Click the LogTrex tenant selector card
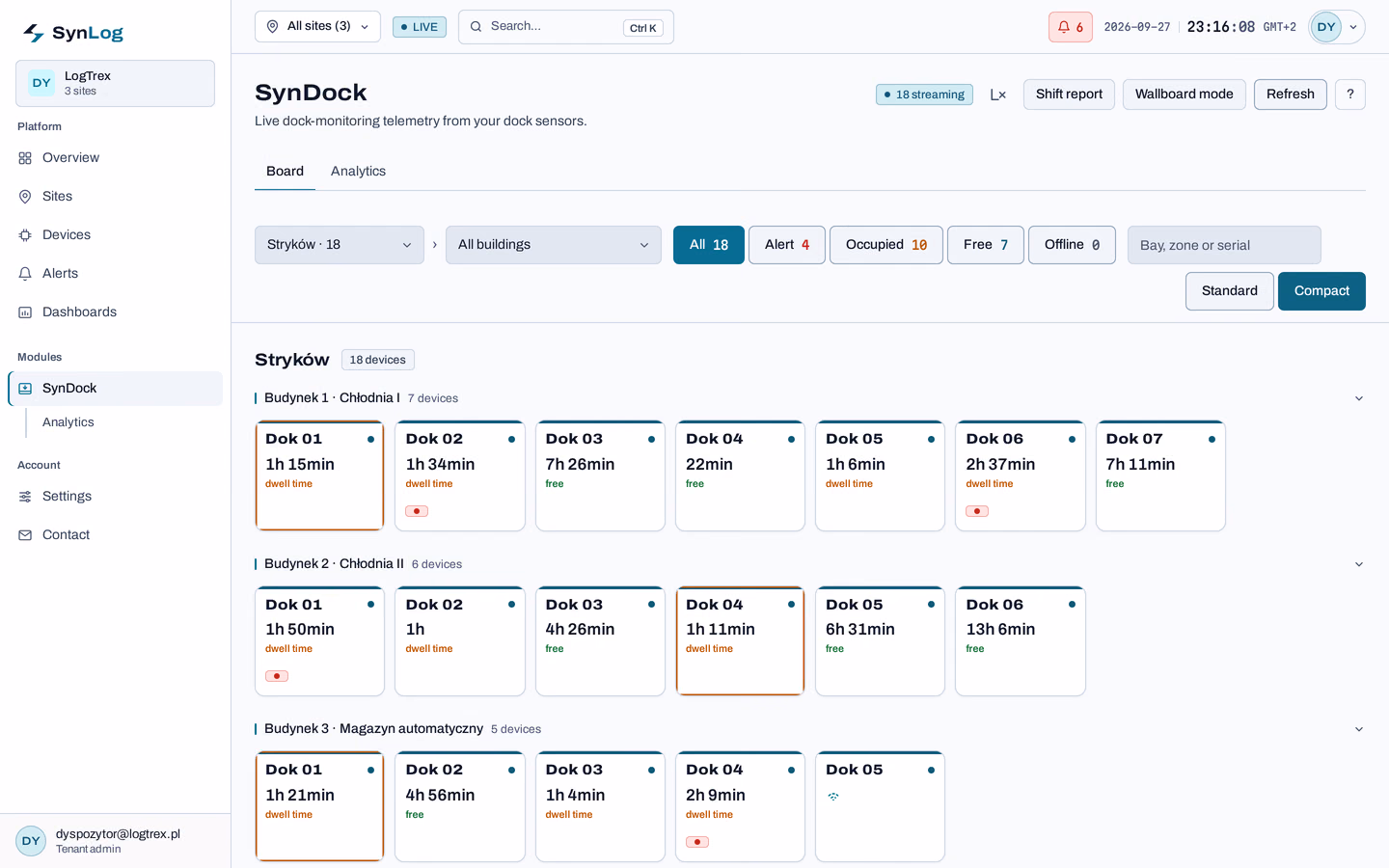Viewport: 1389px width, 868px height. 115,83
